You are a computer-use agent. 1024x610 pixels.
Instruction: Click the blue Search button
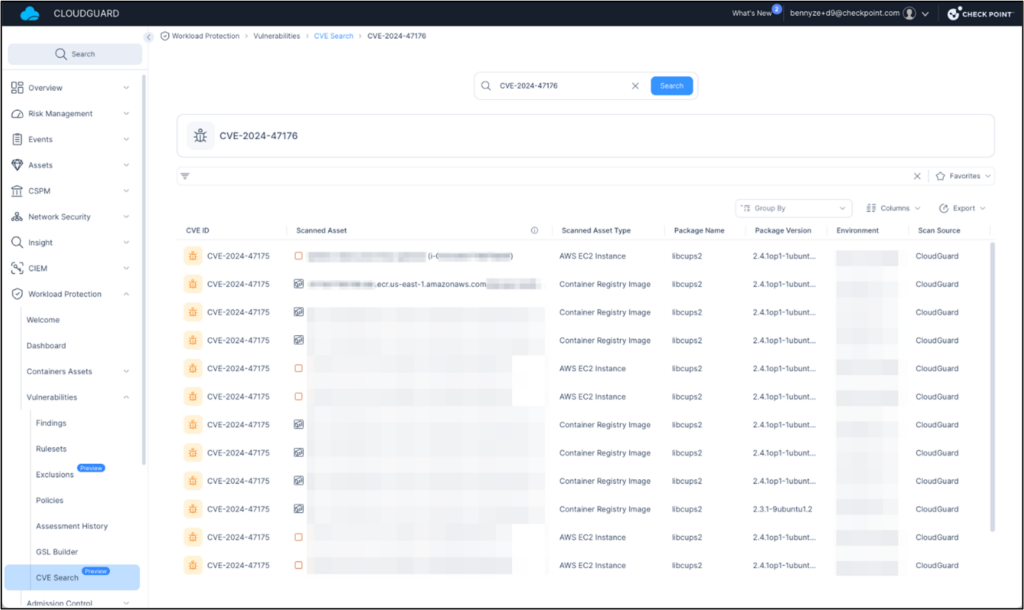point(671,86)
